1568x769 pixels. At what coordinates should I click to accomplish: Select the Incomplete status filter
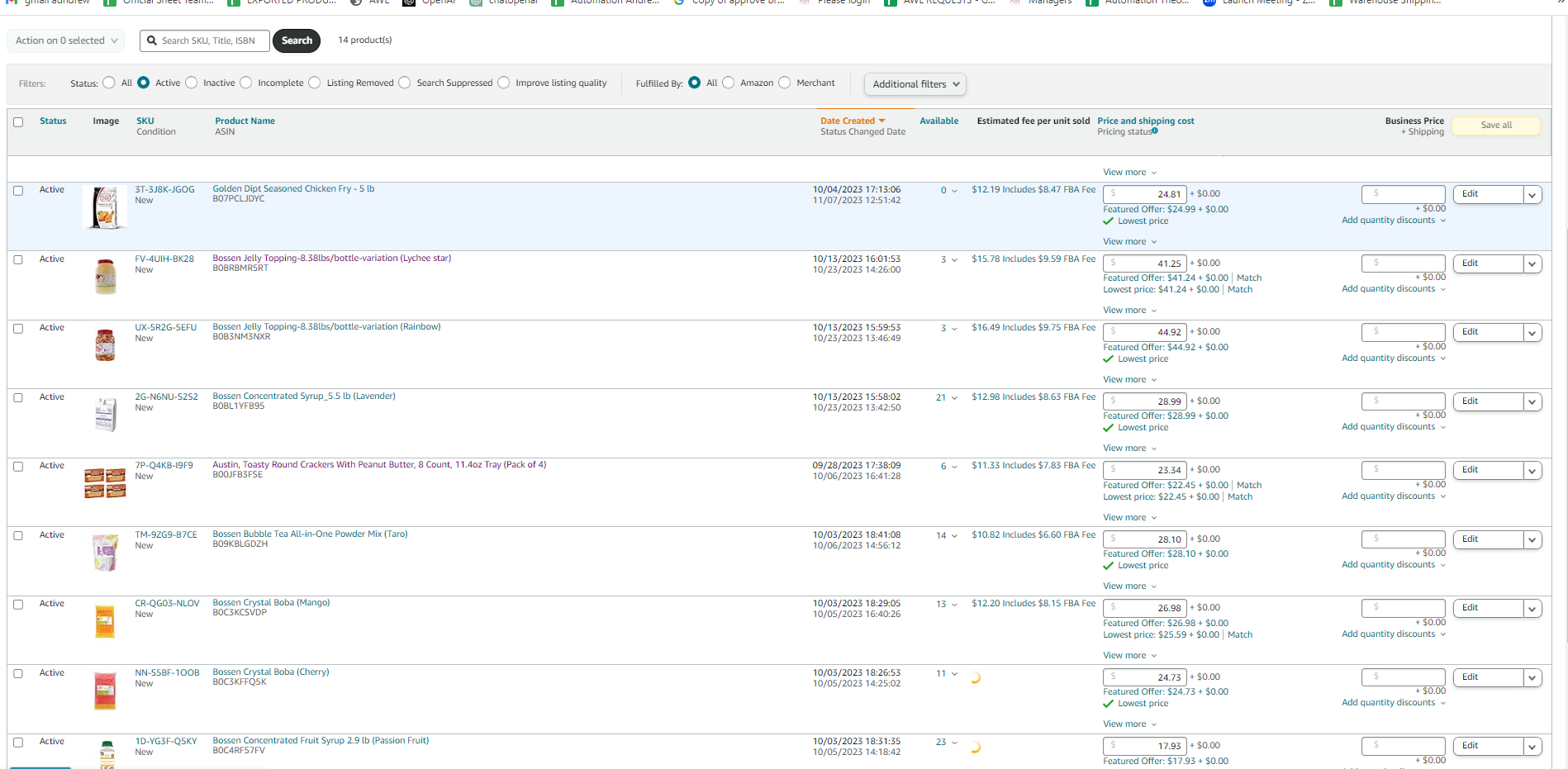[x=246, y=83]
